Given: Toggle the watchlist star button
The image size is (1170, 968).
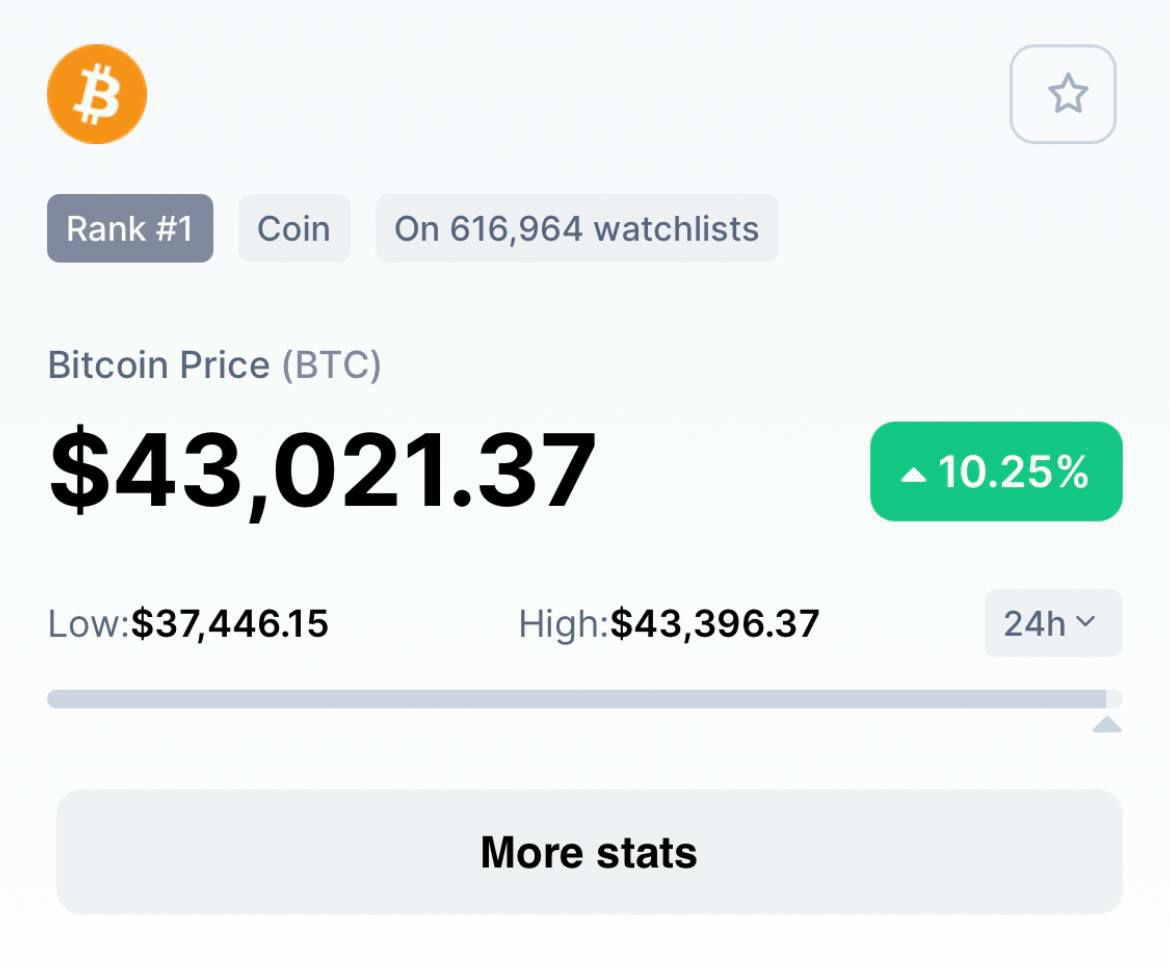Looking at the screenshot, I should [1063, 94].
